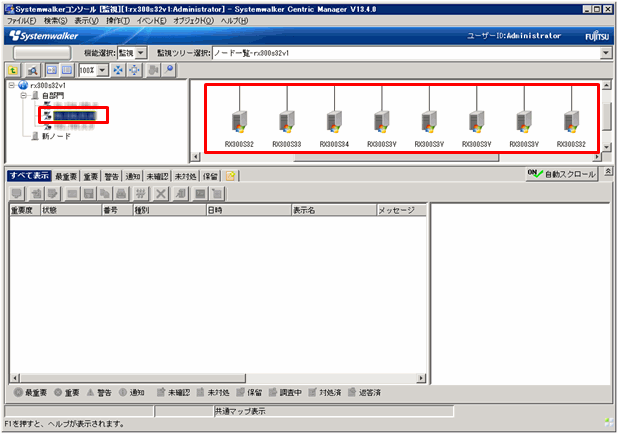This screenshot has height=434, width=618.
Task: Open the node search magnifier tool
Action: click(32, 71)
